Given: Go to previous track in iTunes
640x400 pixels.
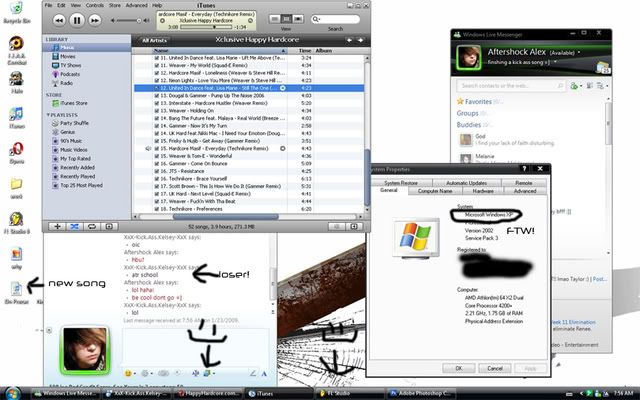Looking at the screenshot, I should (x=58, y=20).
